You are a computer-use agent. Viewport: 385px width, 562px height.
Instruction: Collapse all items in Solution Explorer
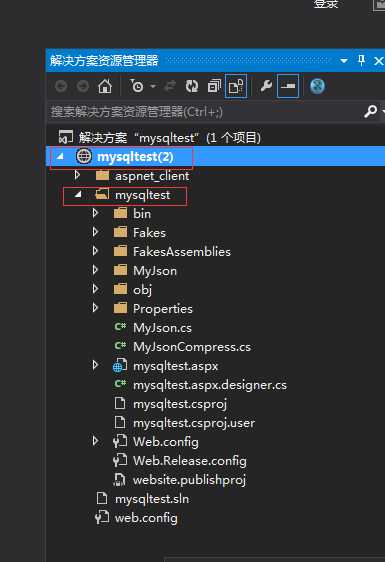[214, 86]
